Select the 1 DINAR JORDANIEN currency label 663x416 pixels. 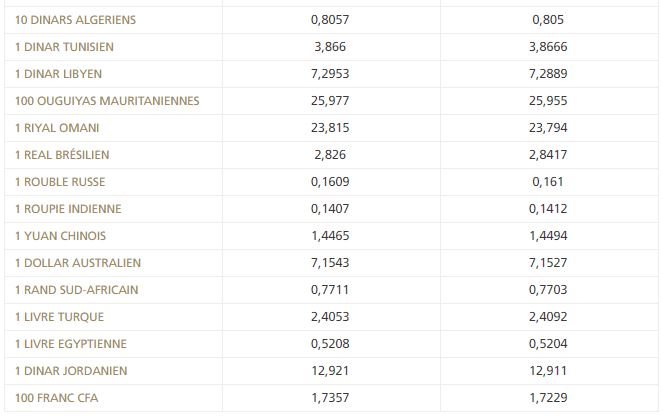tap(71, 371)
